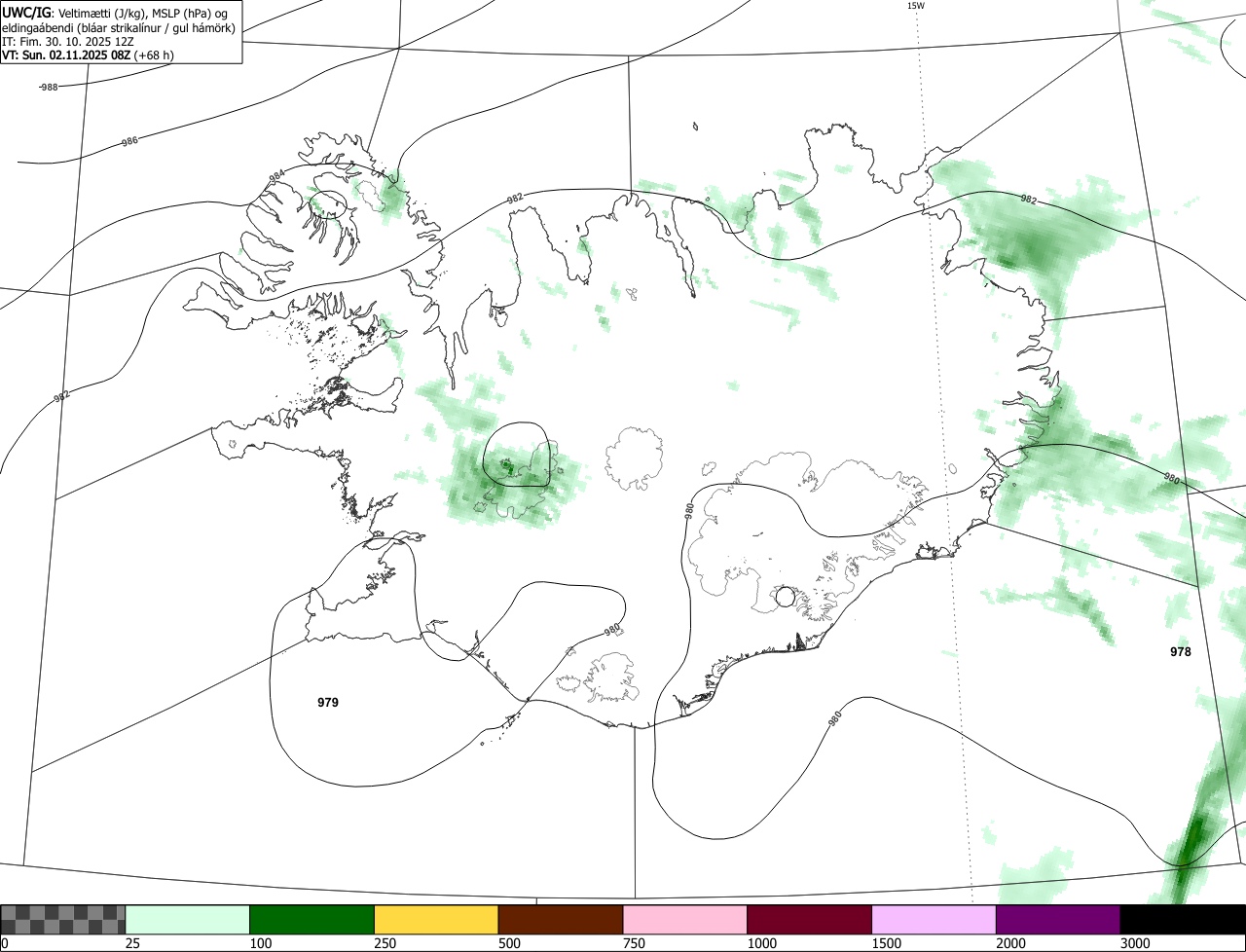
Task: Click the 'VT: Sun. 02.11.2025 08Z (+68 h)' line
Action: pos(89,55)
